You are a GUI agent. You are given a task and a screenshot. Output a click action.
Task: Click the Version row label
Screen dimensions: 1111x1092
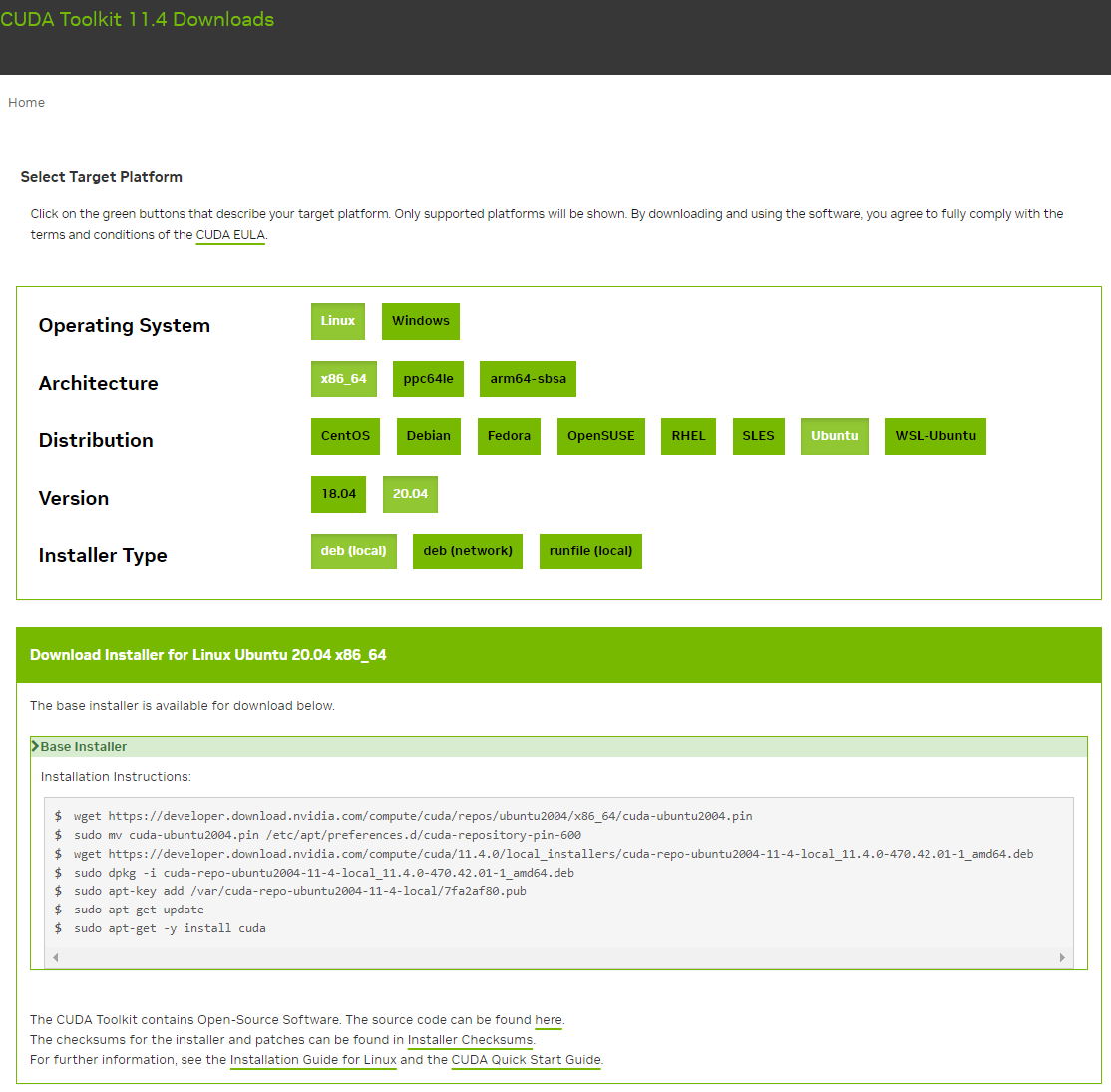coord(74,499)
